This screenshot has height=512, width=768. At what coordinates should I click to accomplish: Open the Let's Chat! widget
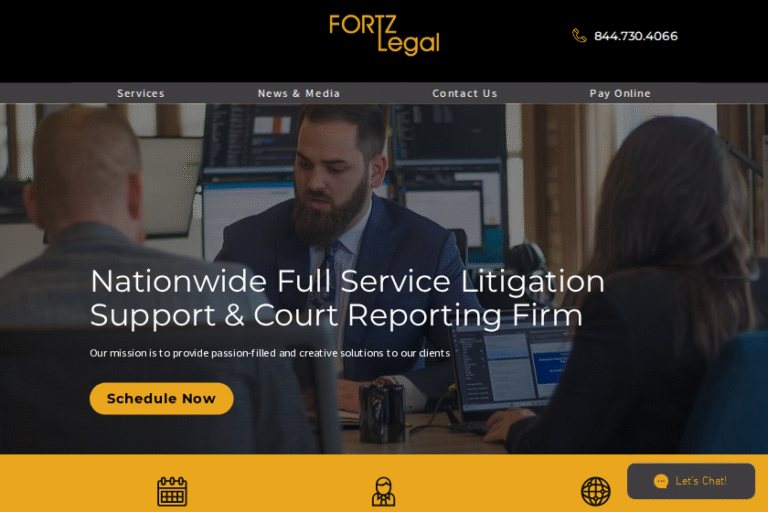(x=691, y=481)
